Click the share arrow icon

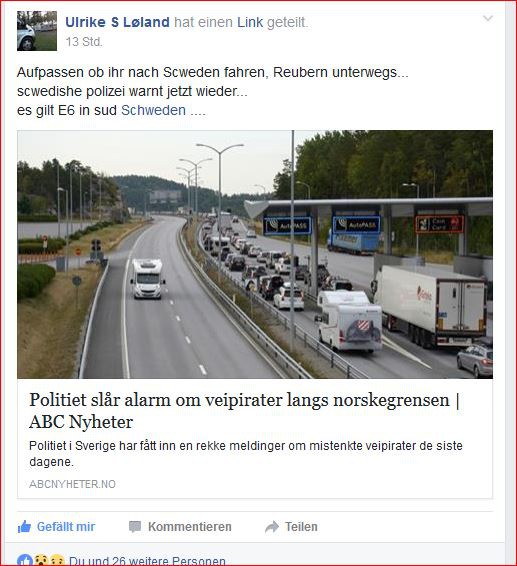272,527
